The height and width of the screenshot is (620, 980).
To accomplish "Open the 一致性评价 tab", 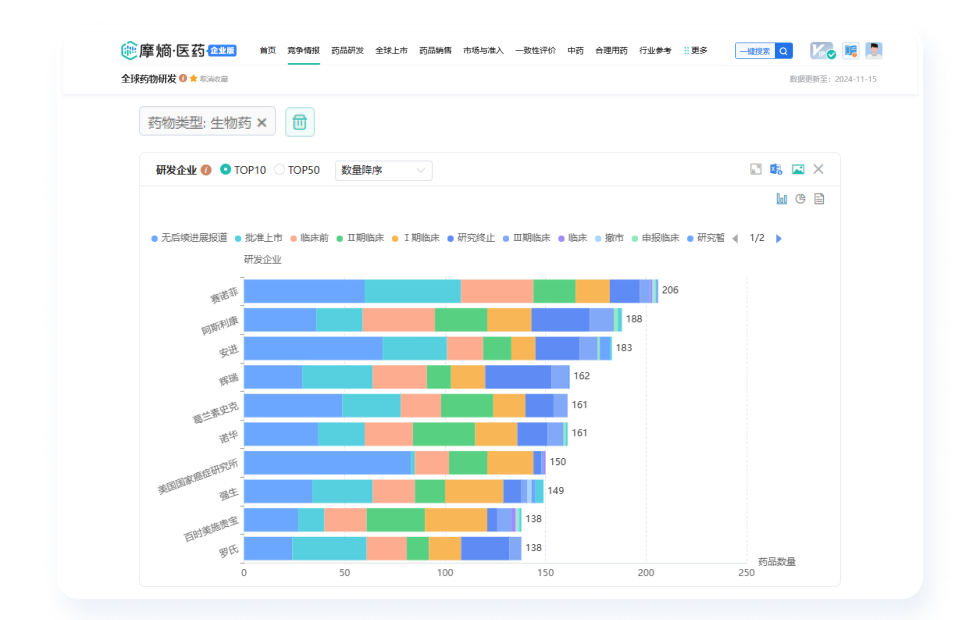I will click(535, 51).
